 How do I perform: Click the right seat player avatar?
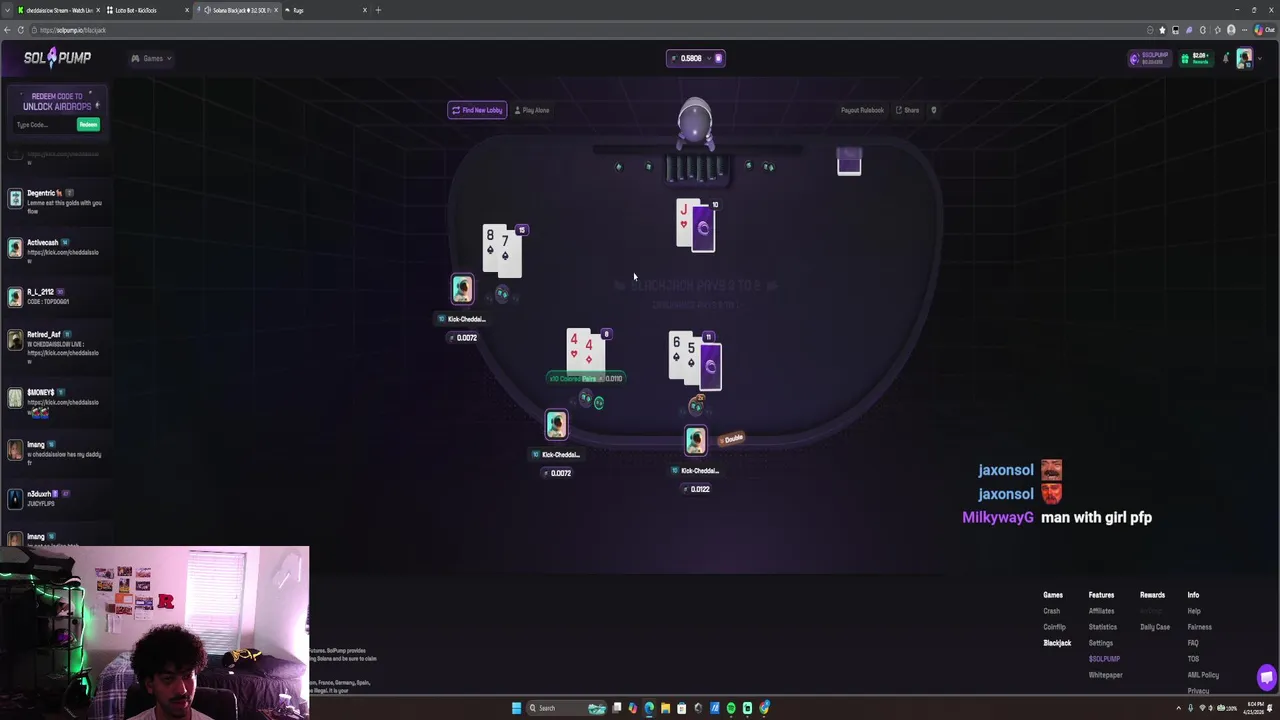click(x=695, y=440)
